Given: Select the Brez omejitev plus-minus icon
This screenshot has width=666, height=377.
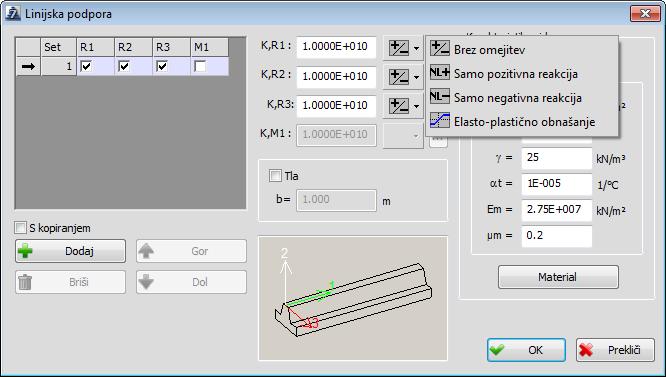Looking at the screenshot, I should (x=440, y=49).
